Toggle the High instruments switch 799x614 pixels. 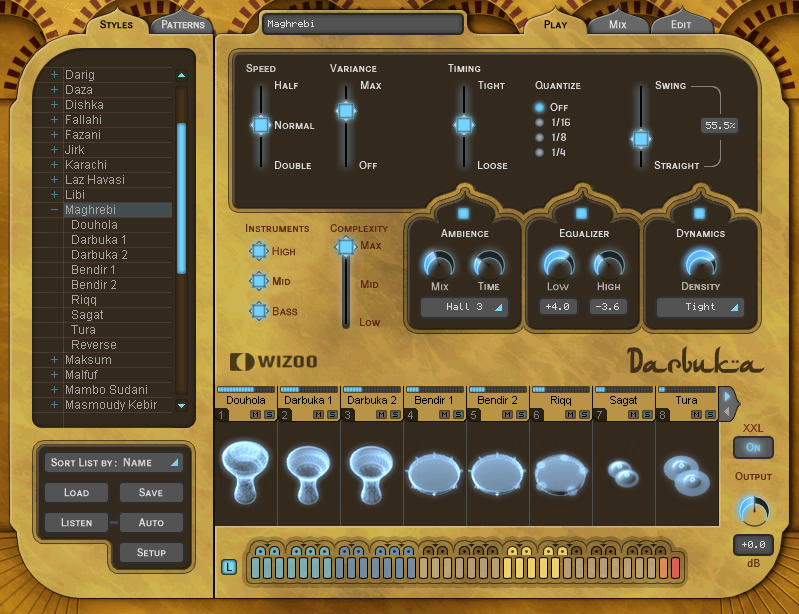pos(258,251)
